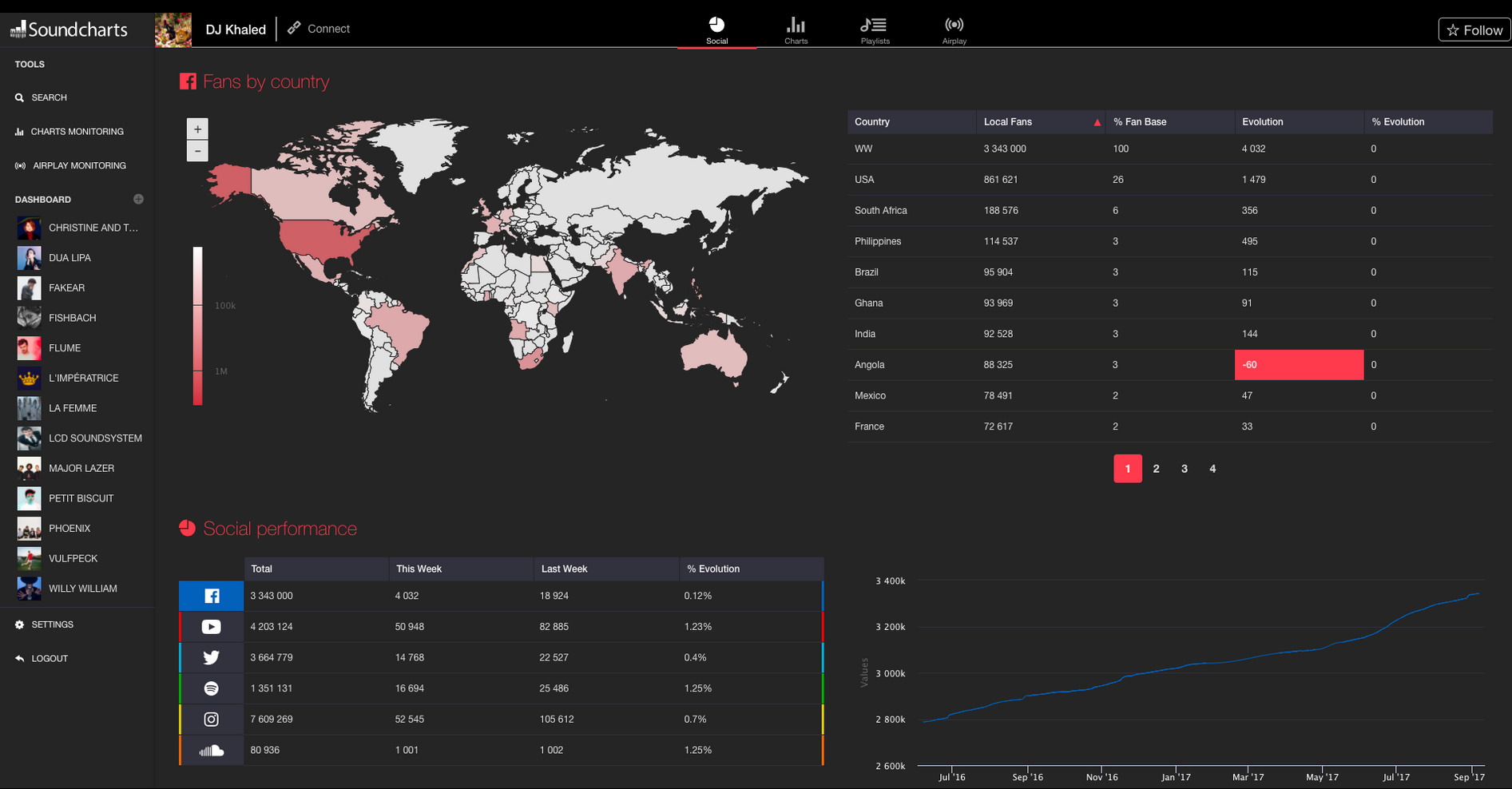Zoom out on the map
Image resolution: width=1512 pixels, height=789 pixels.
197,151
